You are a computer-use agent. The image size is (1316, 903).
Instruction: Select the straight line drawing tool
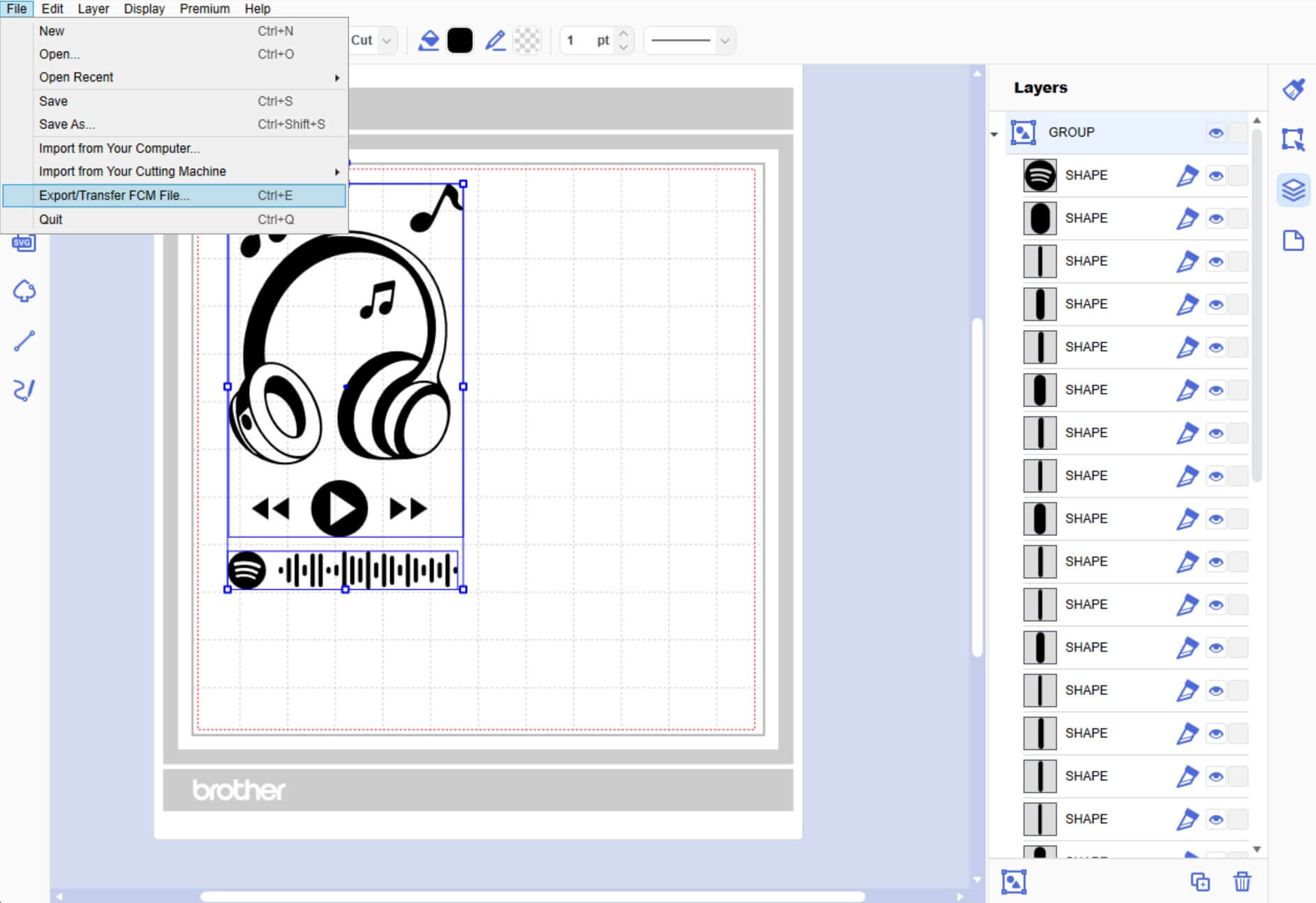click(24, 341)
